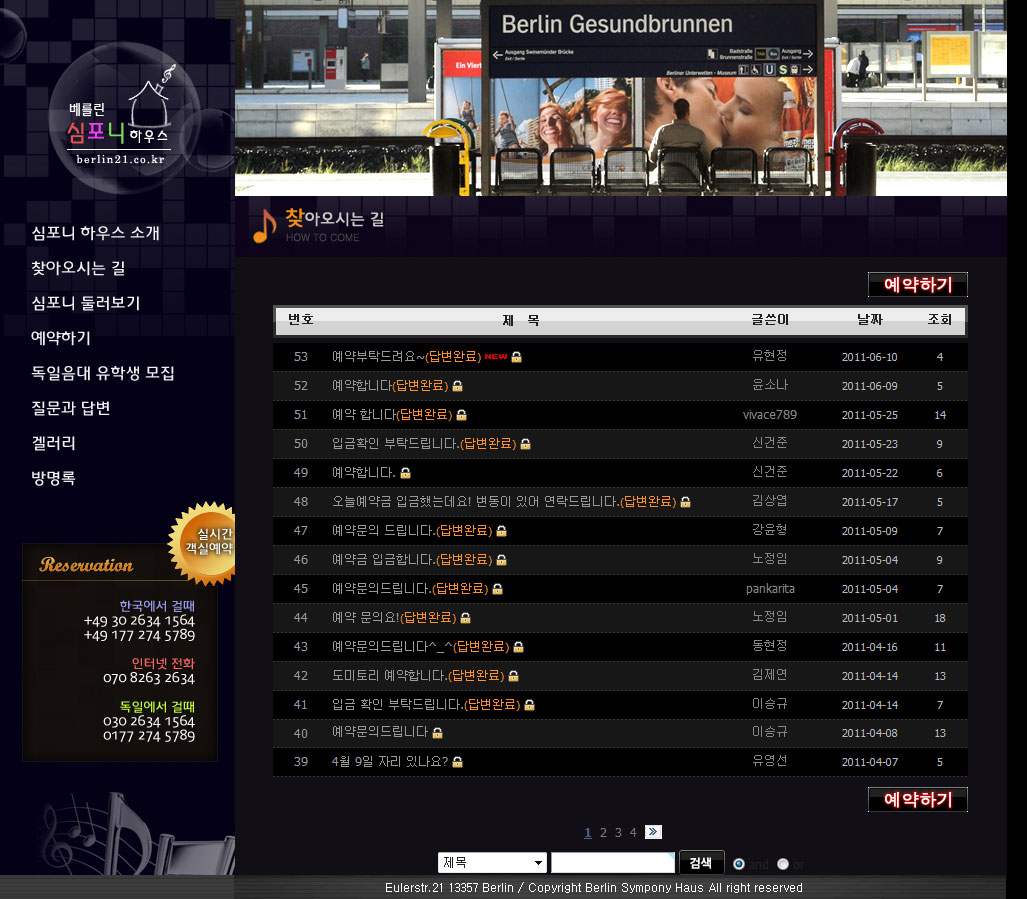Click the lock icon on post 51
1027x899 pixels.
pyautogui.click(x=462, y=414)
